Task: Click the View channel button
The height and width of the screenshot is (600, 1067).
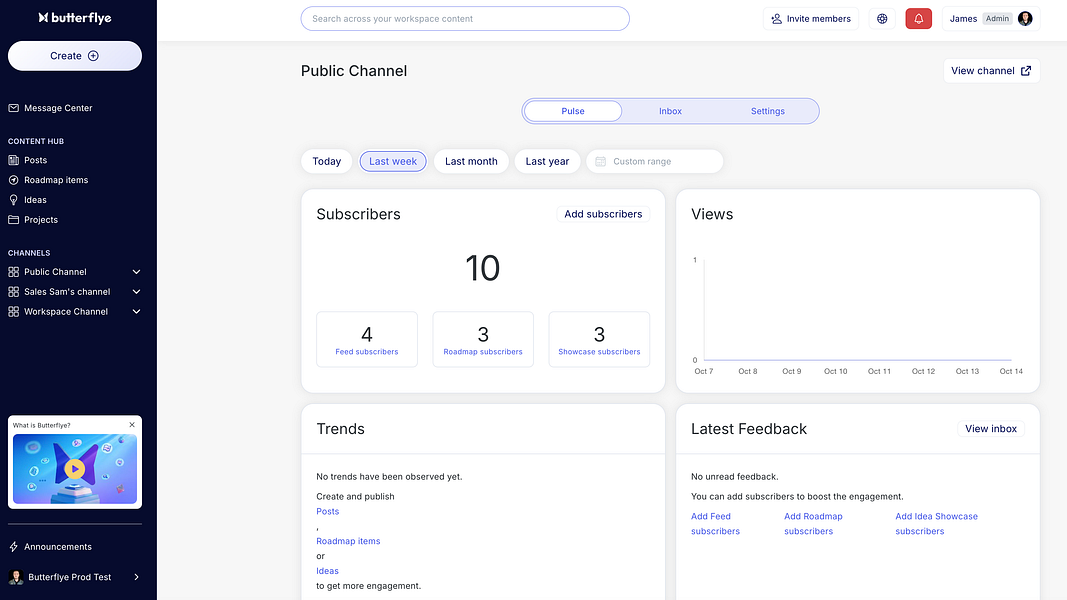Action: tap(991, 71)
